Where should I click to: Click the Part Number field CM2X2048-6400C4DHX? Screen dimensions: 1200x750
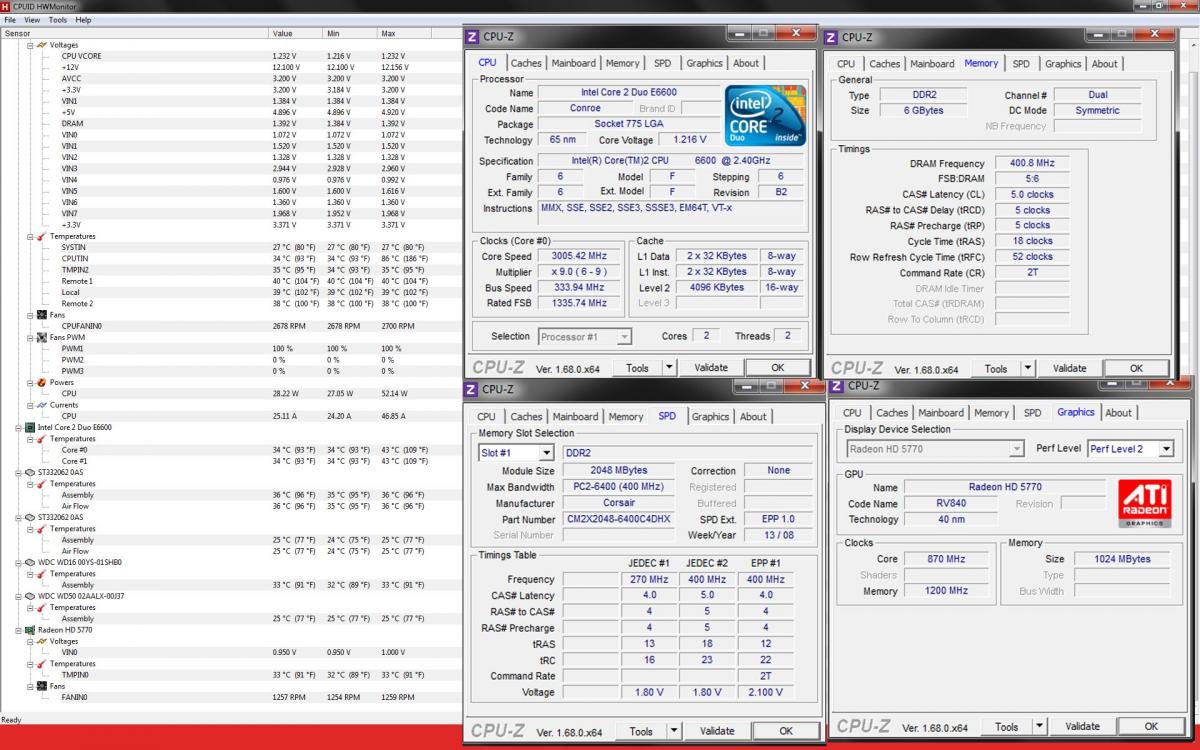click(x=618, y=519)
